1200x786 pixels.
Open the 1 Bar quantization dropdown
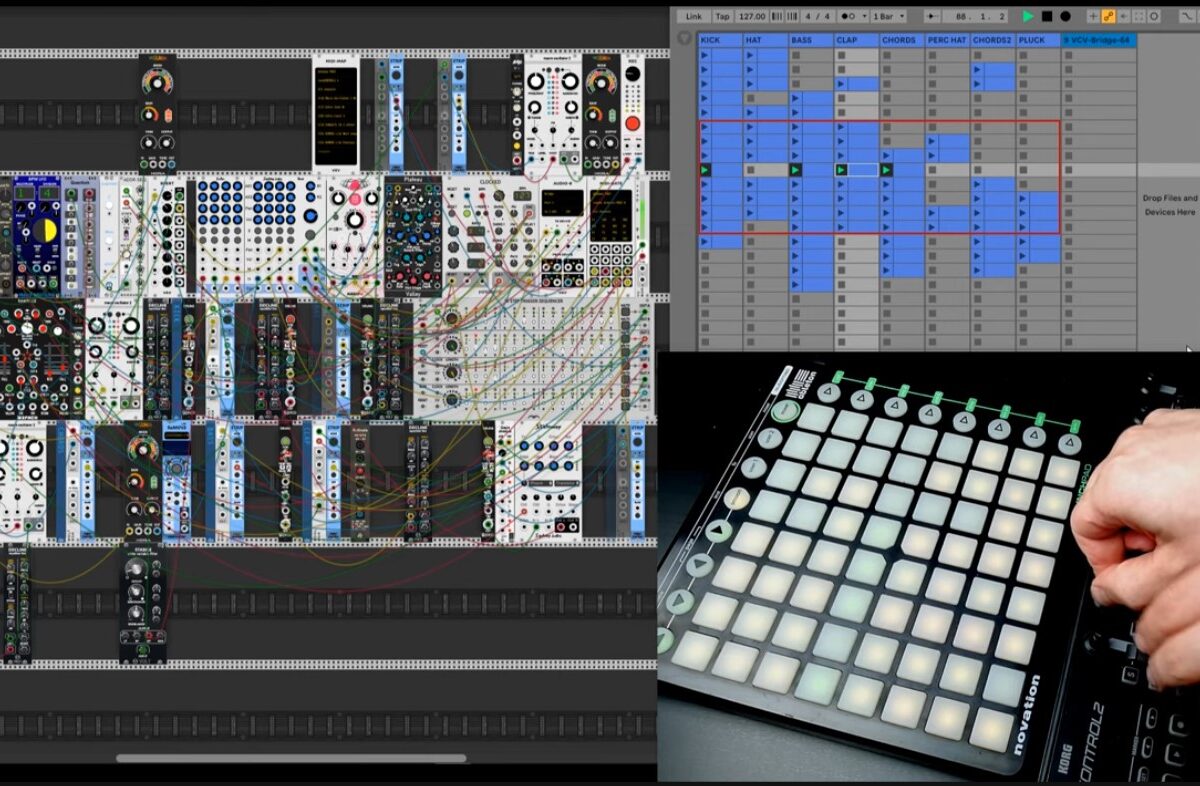888,16
